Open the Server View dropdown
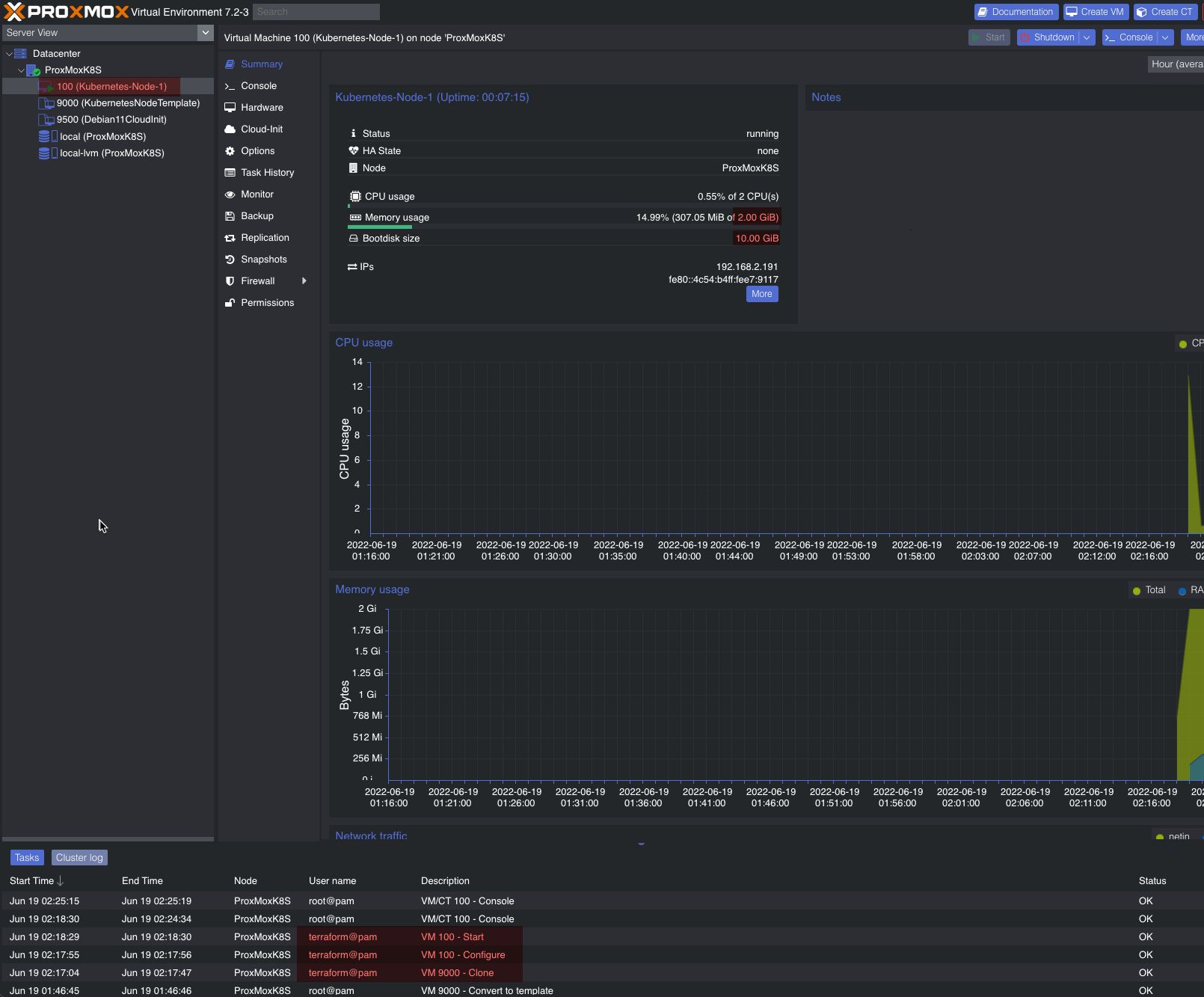1204x997 pixels. click(x=206, y=33)
